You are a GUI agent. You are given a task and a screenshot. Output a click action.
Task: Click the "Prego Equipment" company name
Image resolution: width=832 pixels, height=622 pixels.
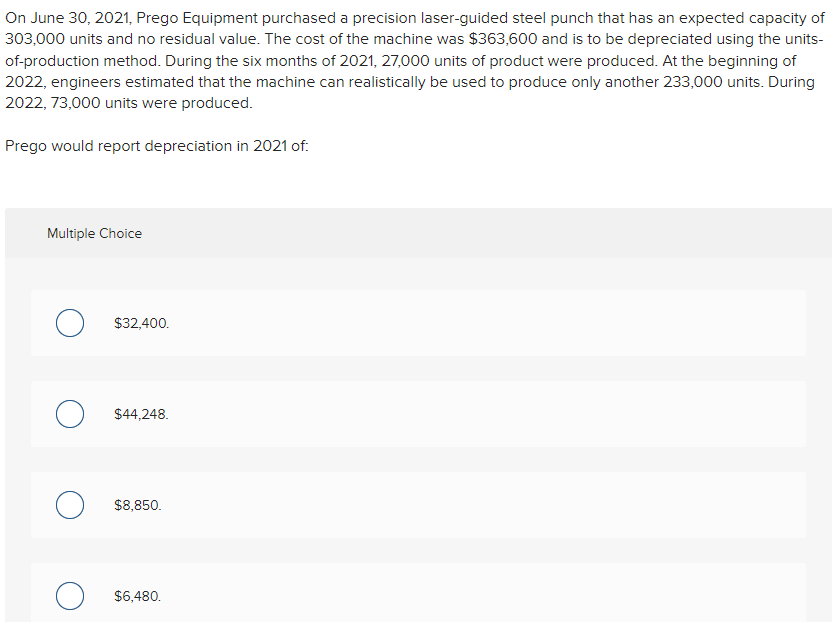pos(185,17)
